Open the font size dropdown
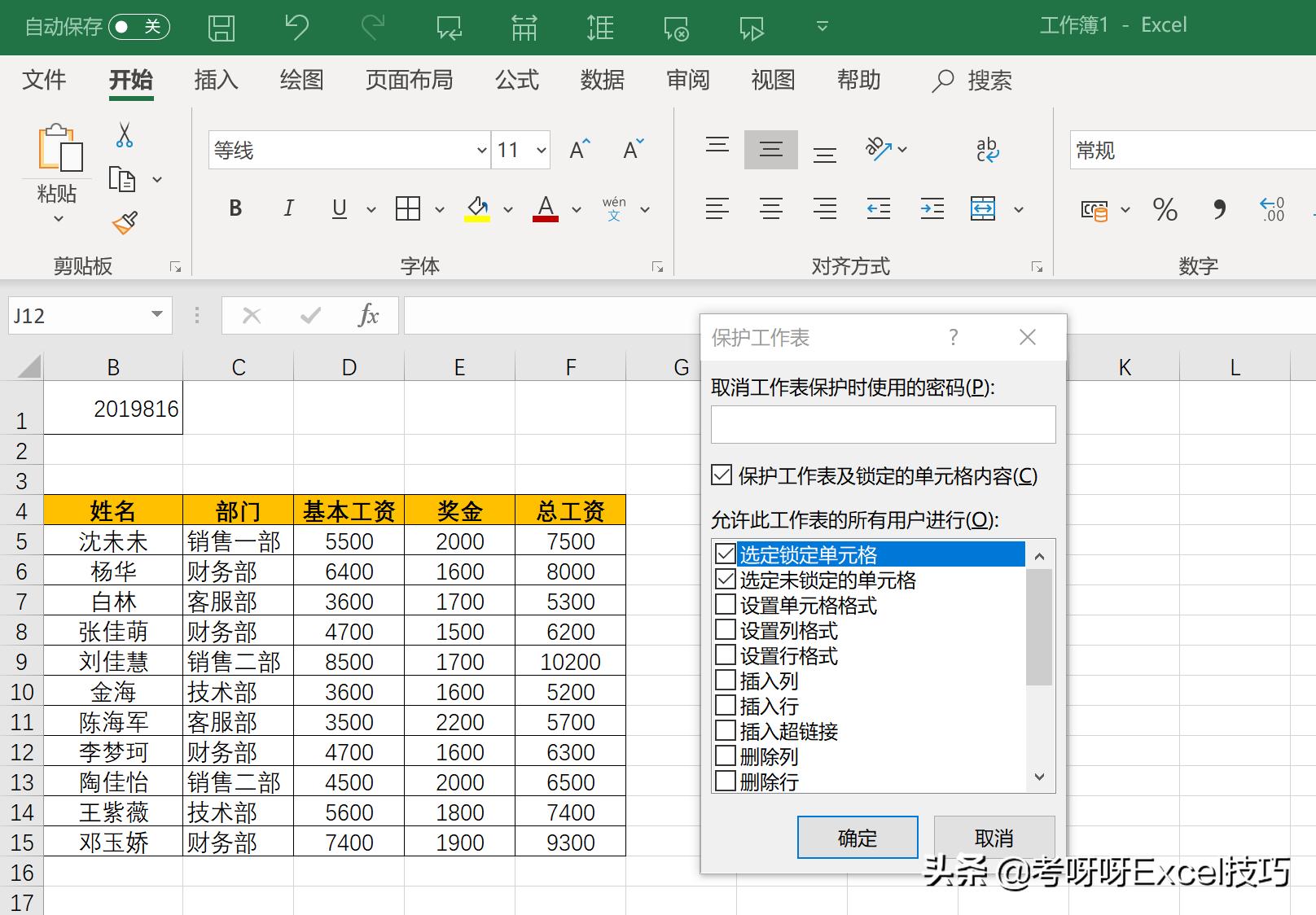This screenshot has width=1316, height=915. coord(540,150)
